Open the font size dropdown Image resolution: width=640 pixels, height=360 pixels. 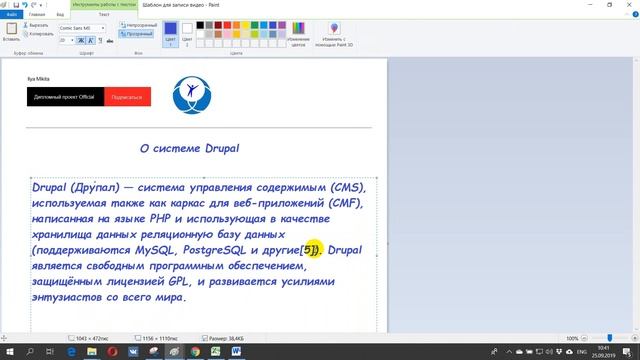click(72, 40)
